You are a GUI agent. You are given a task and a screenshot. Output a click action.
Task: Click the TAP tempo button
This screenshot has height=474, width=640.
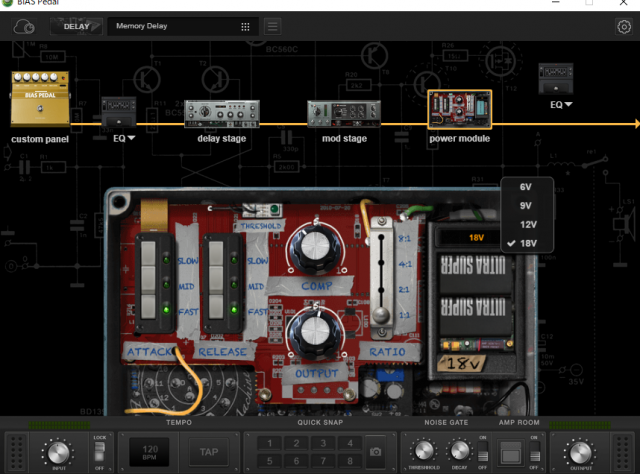point(209,452)
